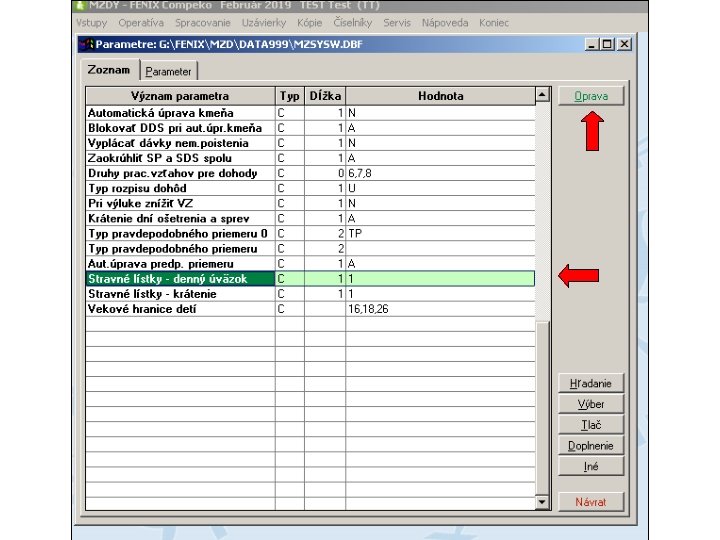Select row Automatická úprava kmeňa

pos(310,113)
